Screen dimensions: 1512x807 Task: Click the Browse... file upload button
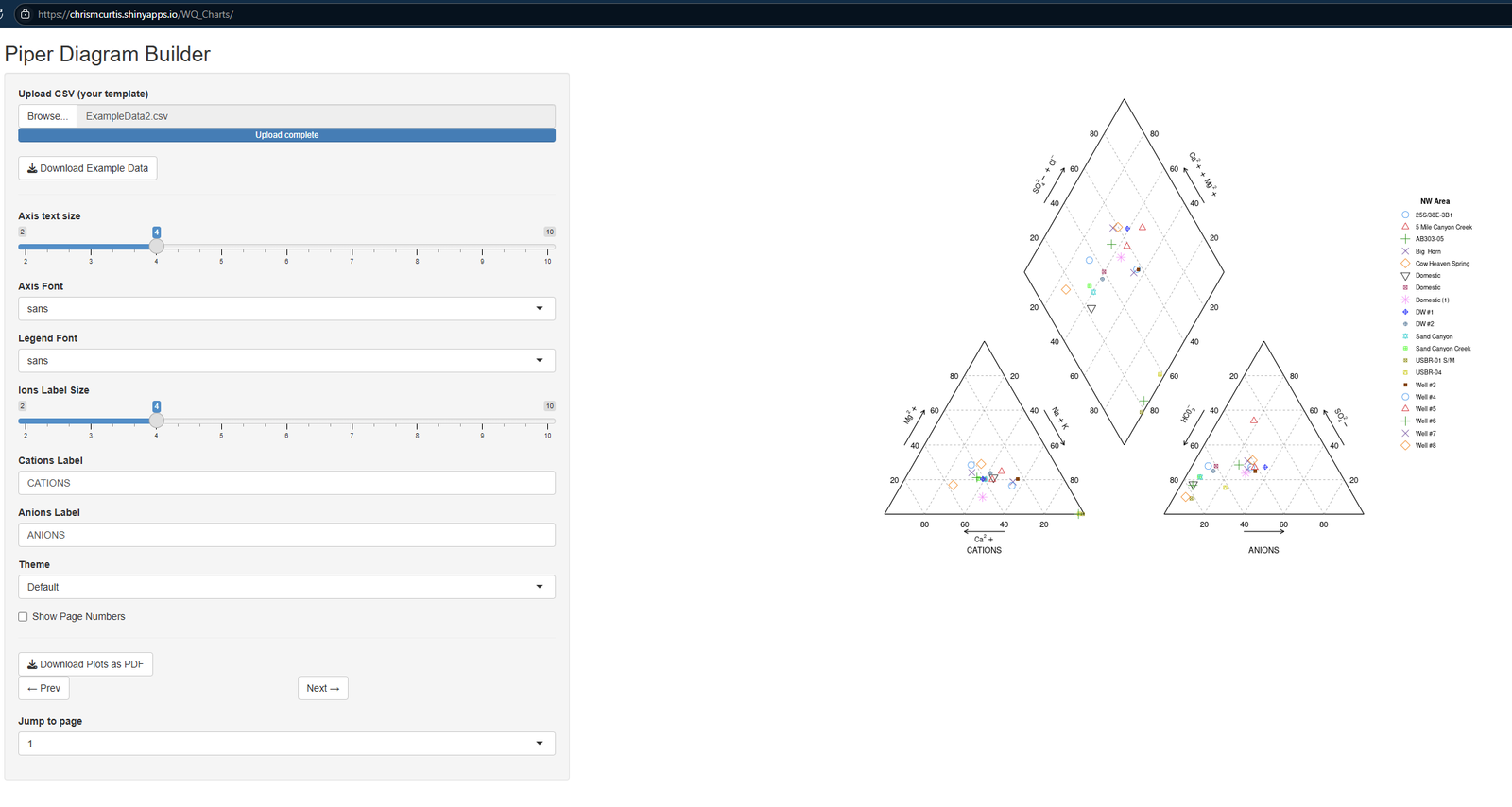tap(47, 116)
